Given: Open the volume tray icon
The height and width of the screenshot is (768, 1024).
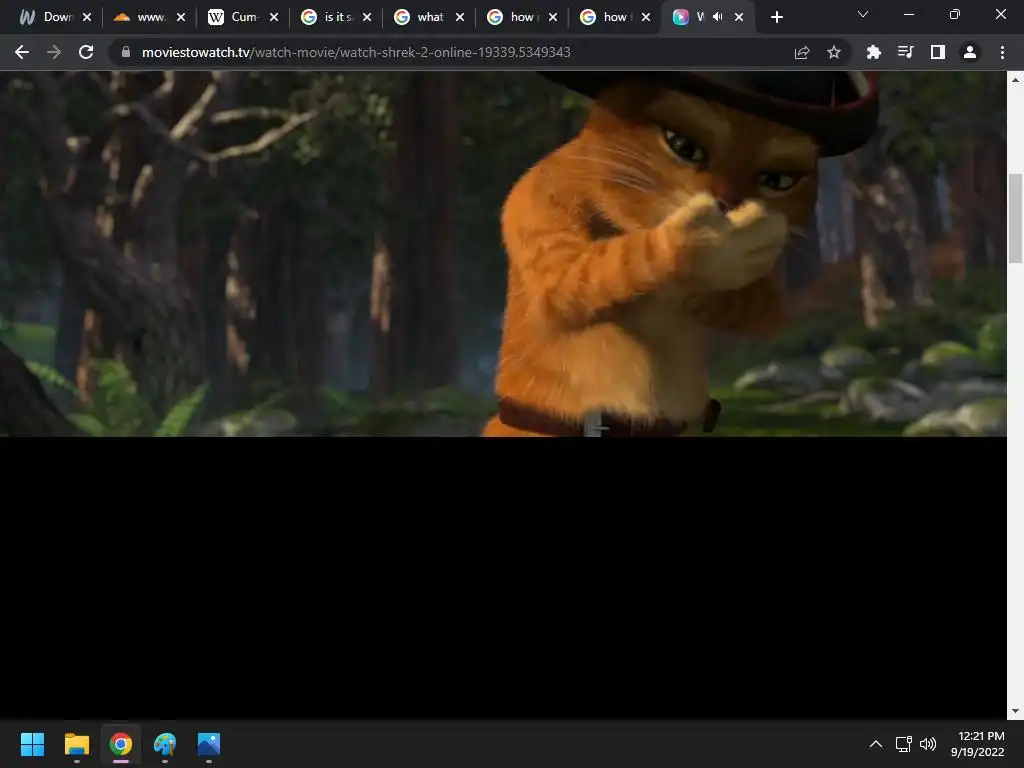Looking at the screenshot, I should click(x=927, y=744).
